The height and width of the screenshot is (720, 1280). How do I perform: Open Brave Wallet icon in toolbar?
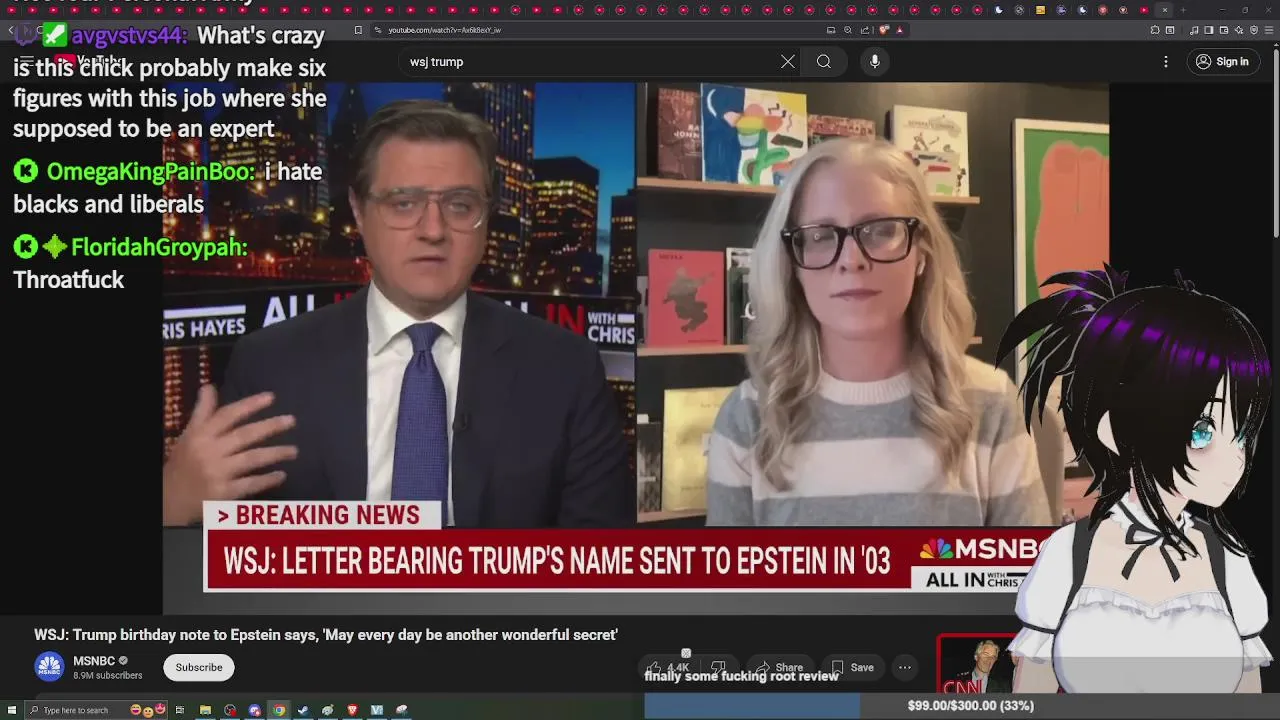pyautogui.click(x=1224, y=30)
